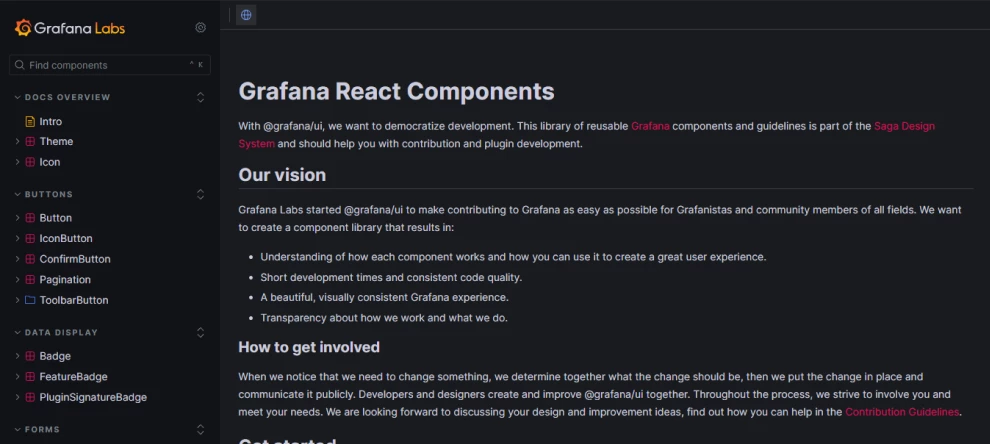Screen dimensions: 990x444
Task: Click the IconButton component icon
Action: click(30, 239)
